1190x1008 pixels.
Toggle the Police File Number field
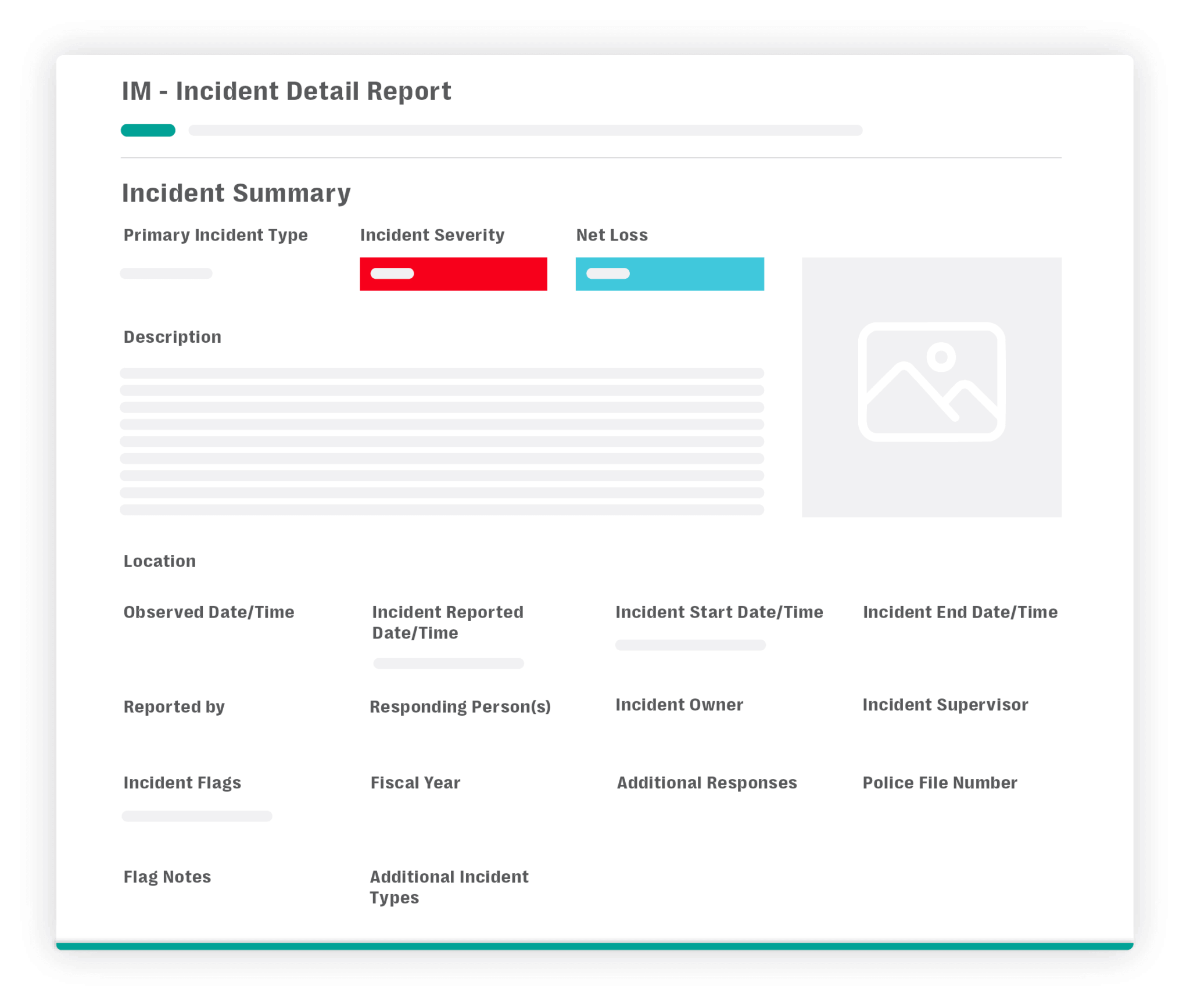tap(940, 783)
